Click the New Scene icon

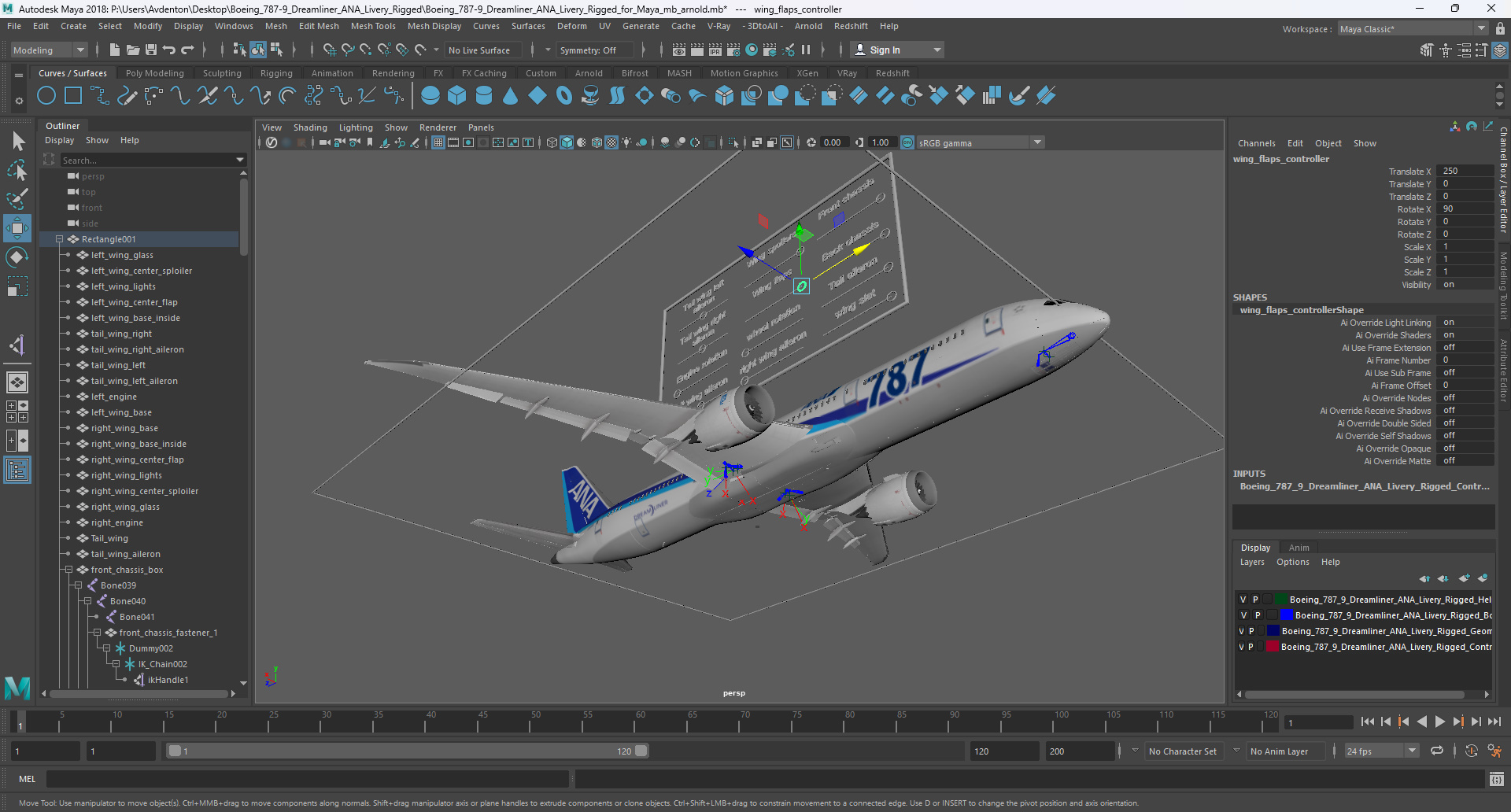click(115, 50)
